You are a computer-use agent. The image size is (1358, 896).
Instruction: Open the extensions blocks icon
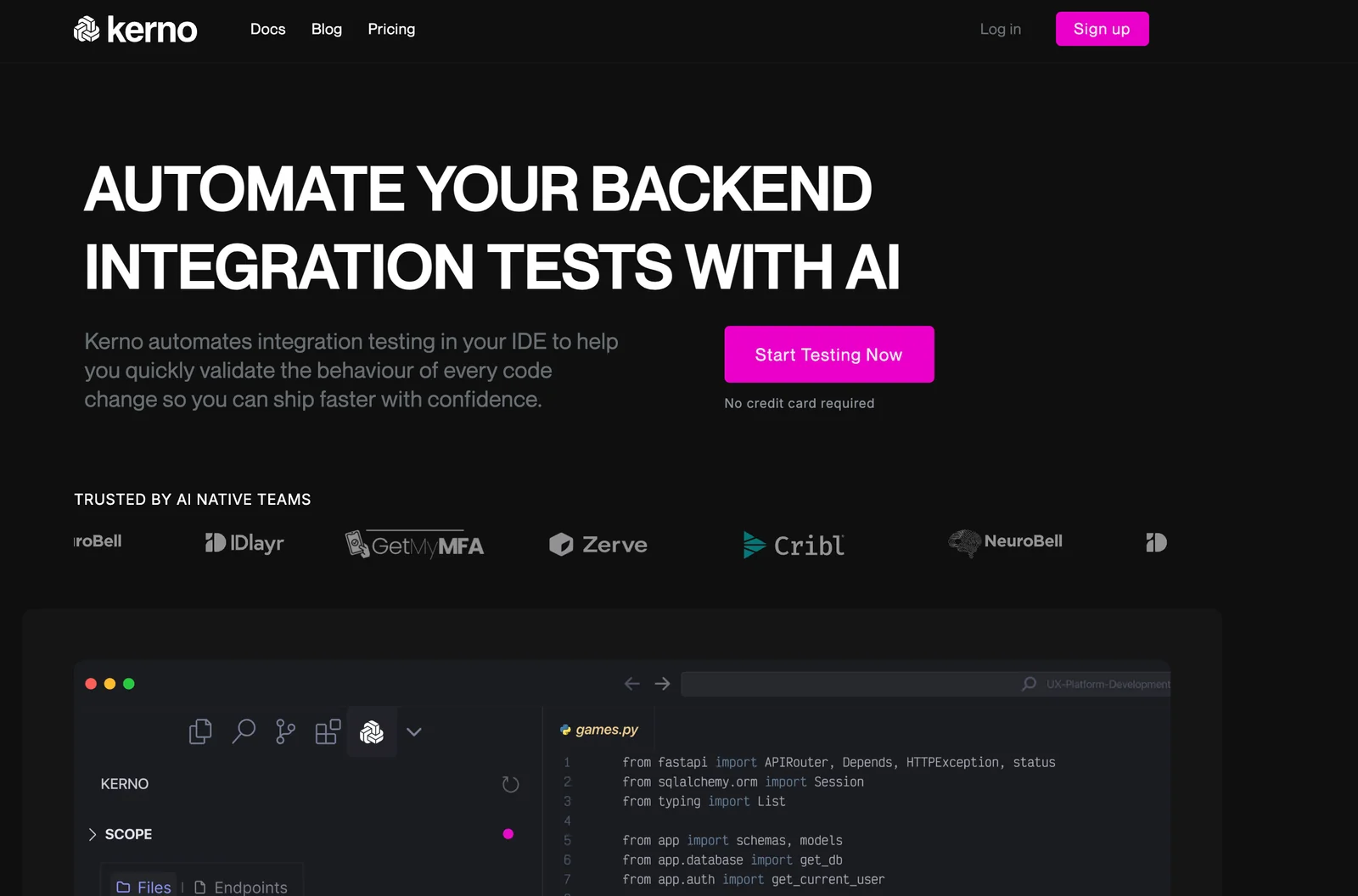[328, 731]
